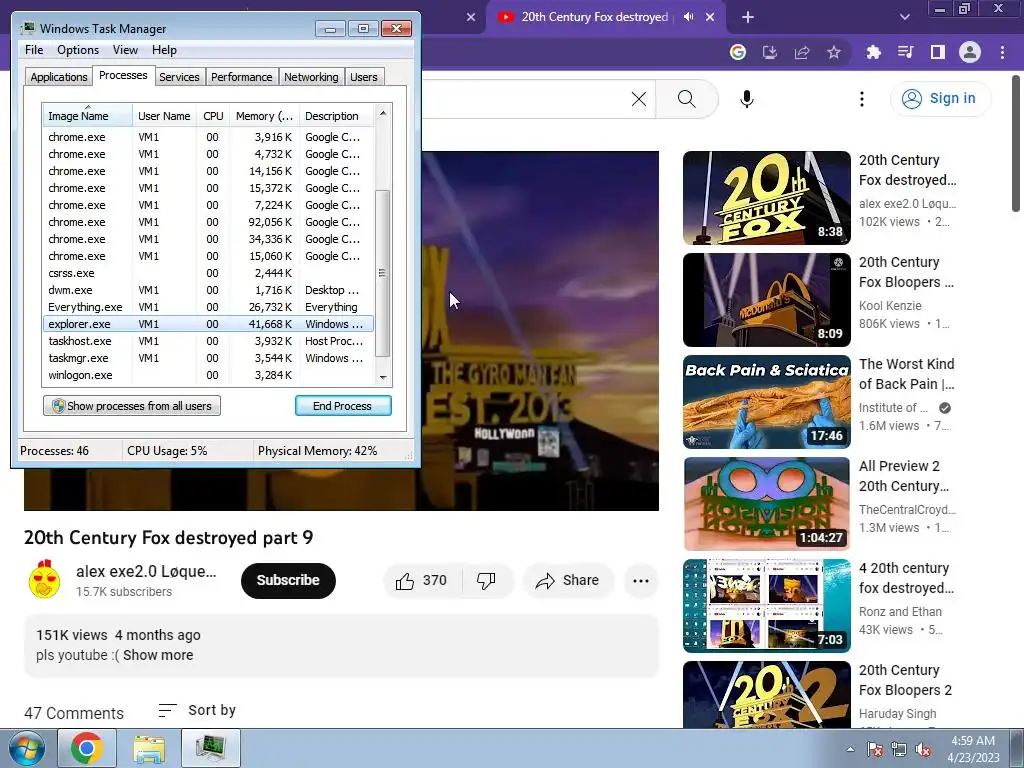Switch to the Networking tab

[x=311, y=77]
